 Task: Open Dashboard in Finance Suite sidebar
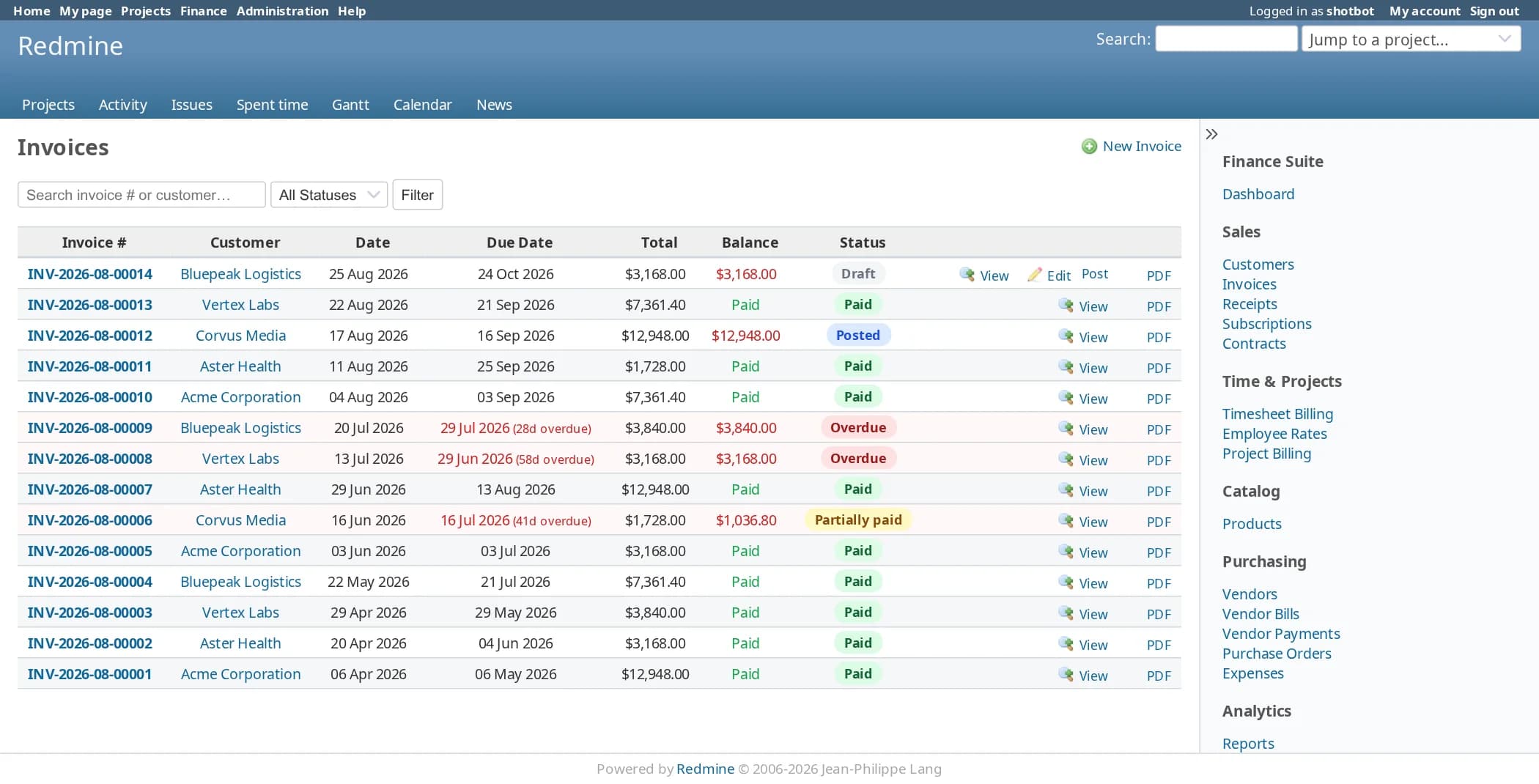click(1258, 194)
